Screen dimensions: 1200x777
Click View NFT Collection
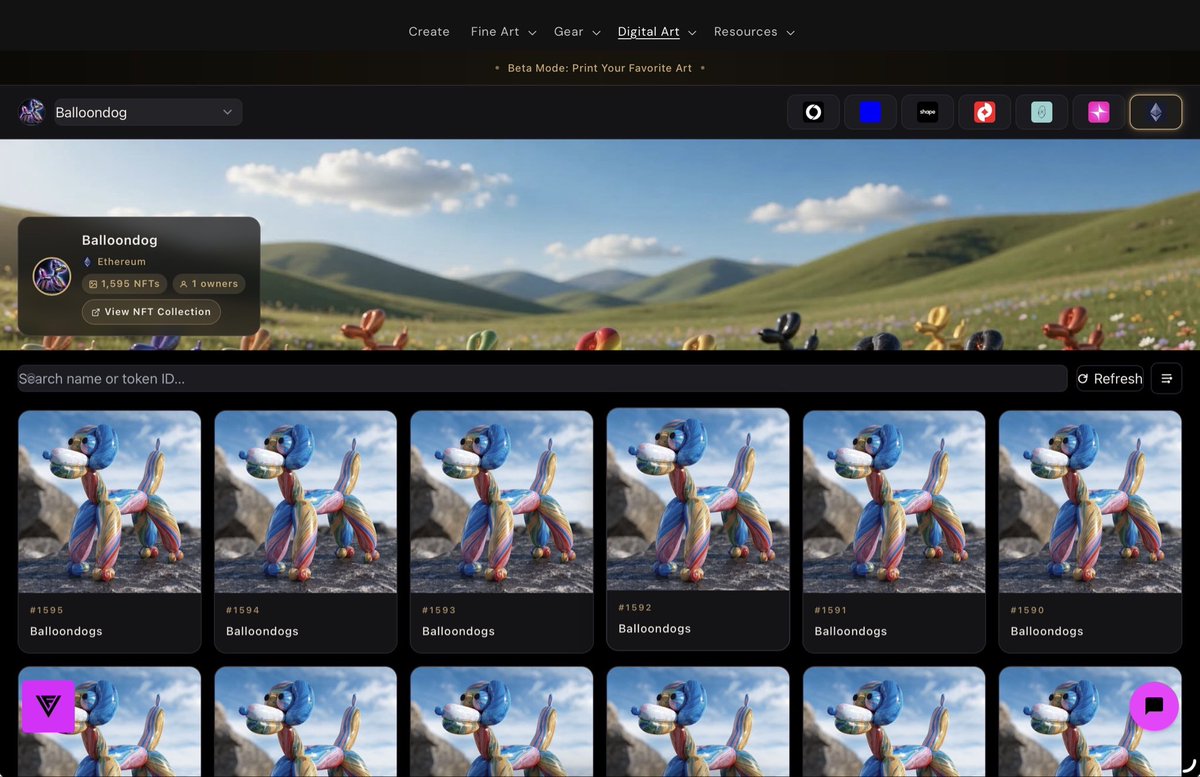pyautogui.click(x=151, y=312)
